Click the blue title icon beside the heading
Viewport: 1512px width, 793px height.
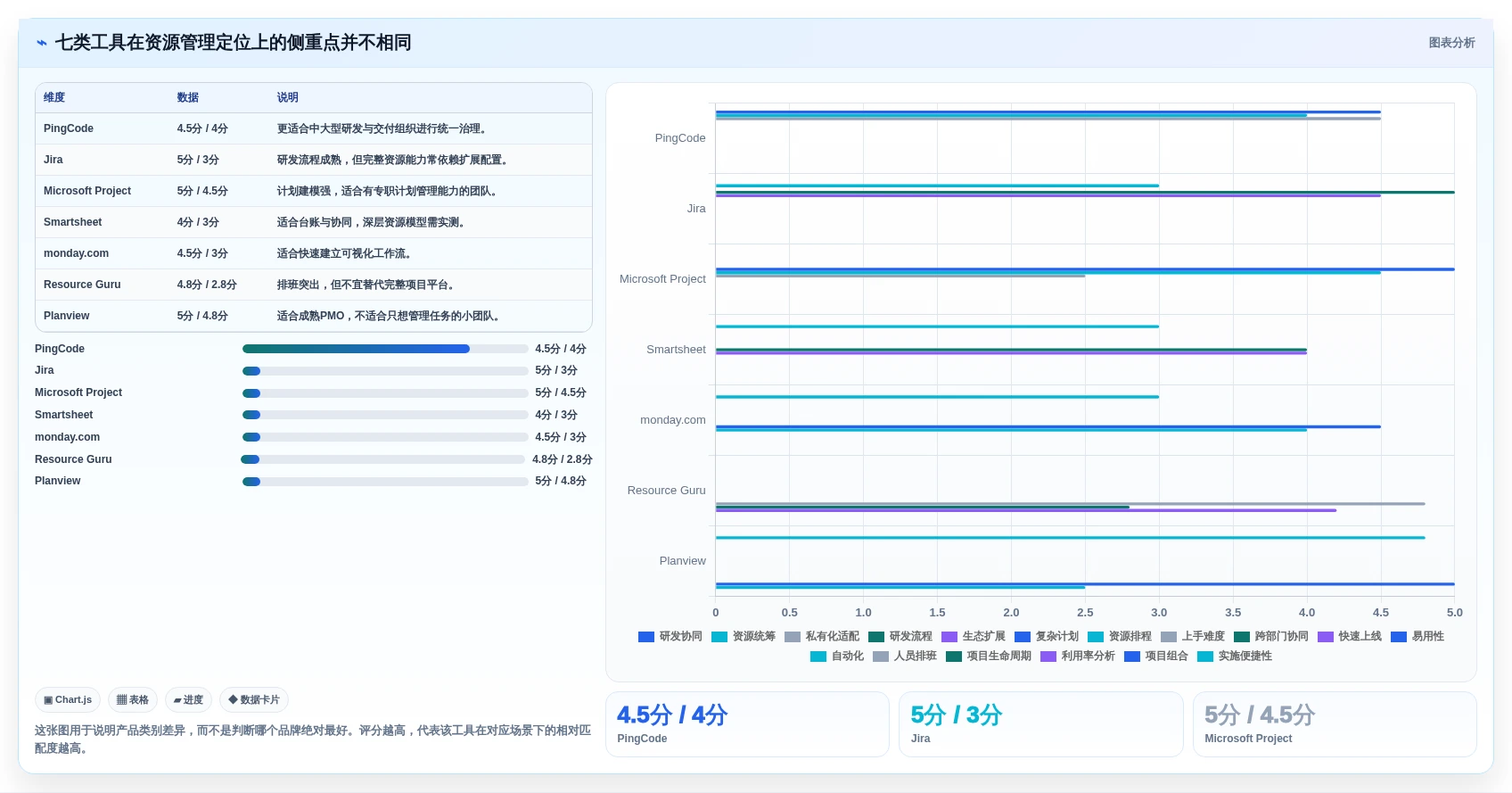41,43
